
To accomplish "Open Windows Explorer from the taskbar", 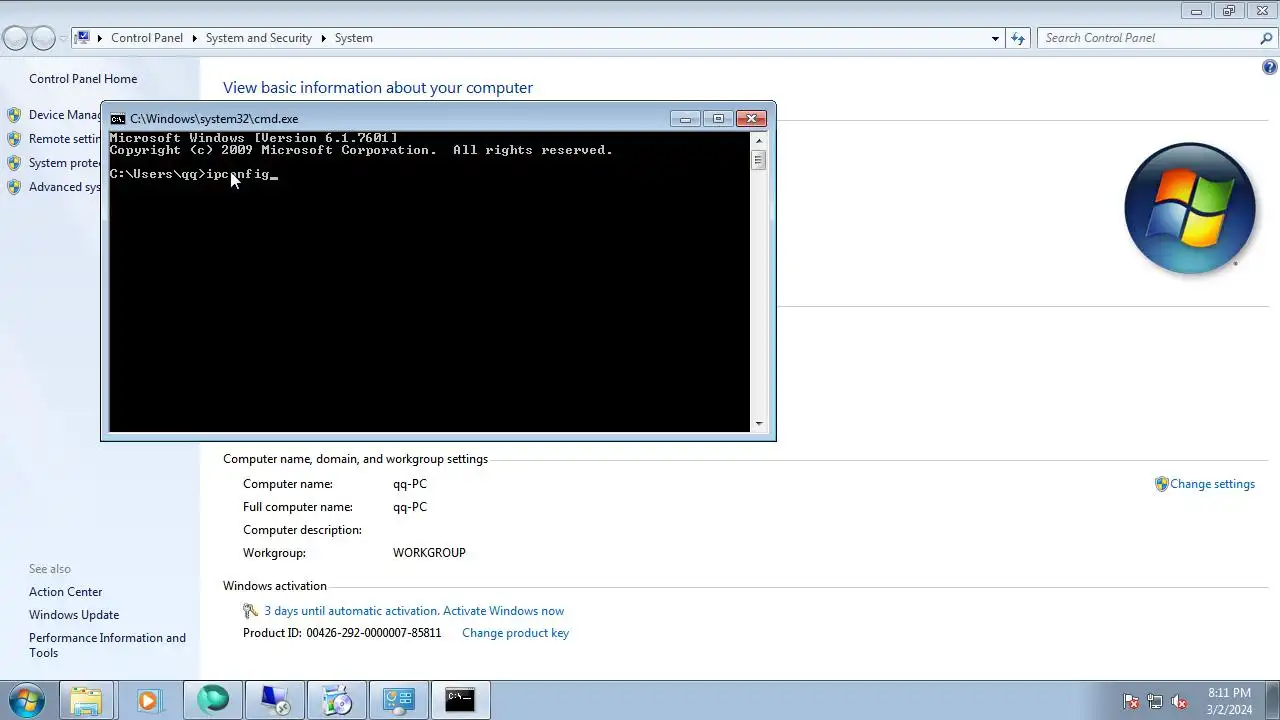I will [86, 700].
